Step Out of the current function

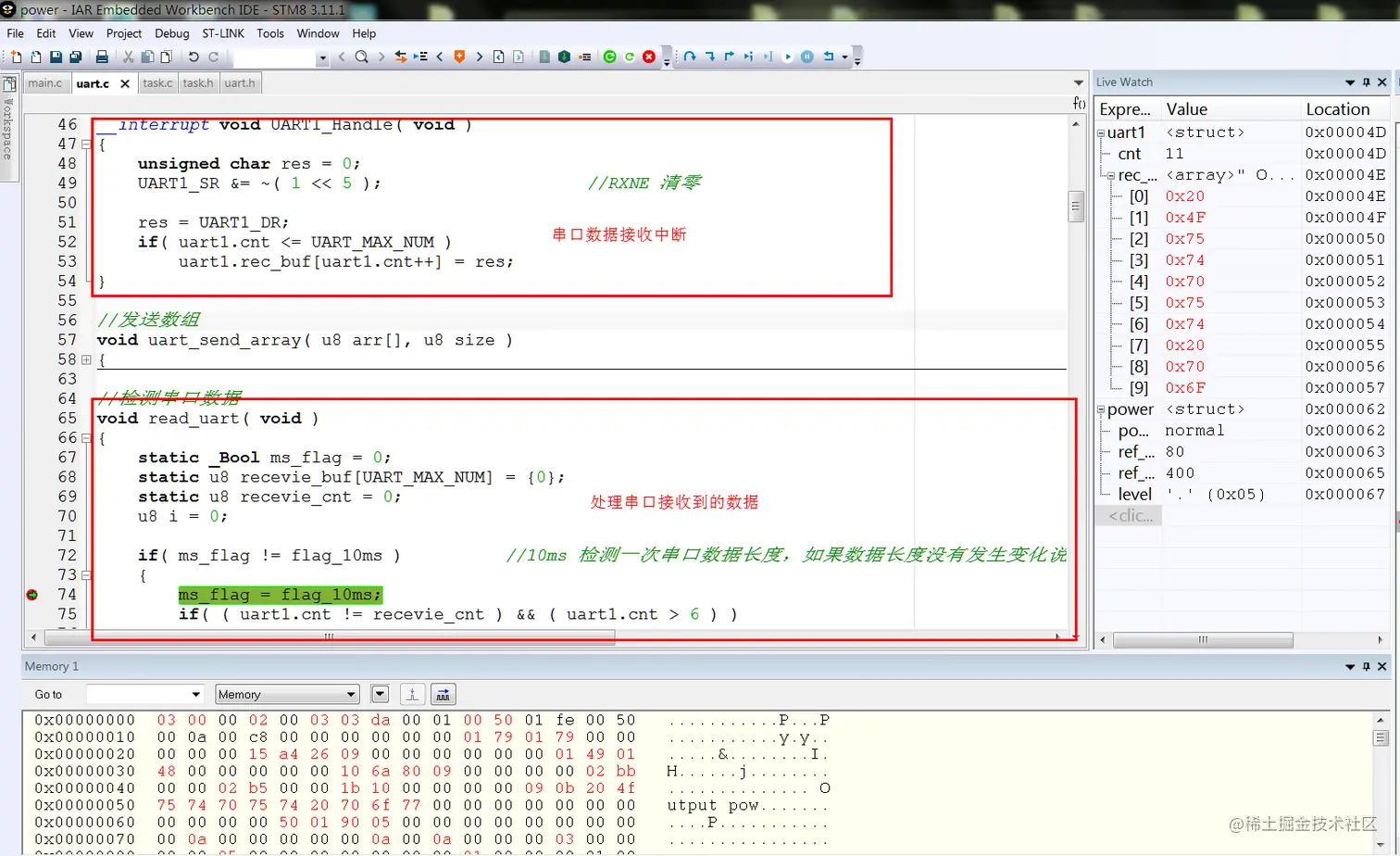[729, 57]
